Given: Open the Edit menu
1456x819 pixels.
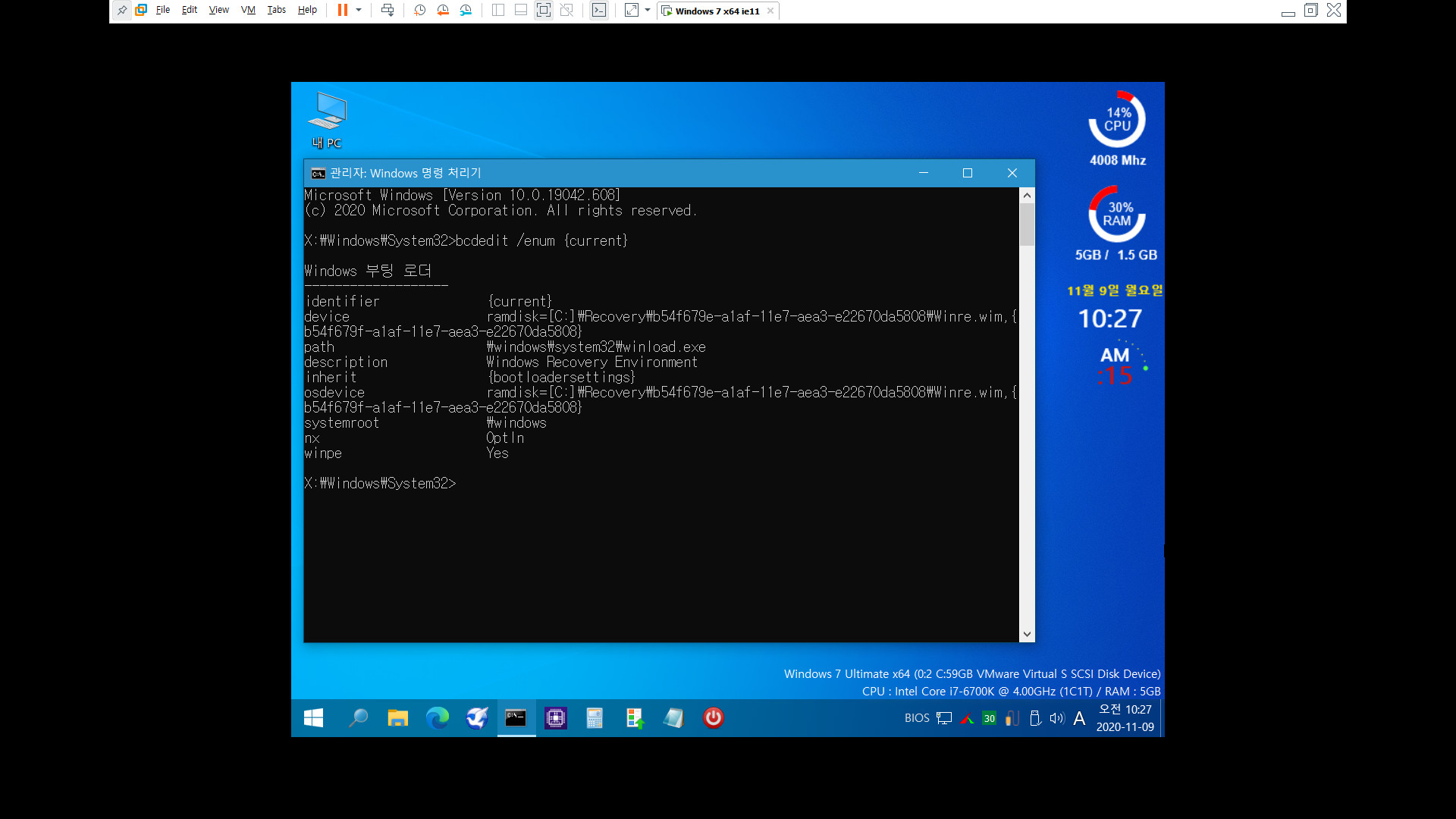Looking at the screenshot, I should coord(190,11).
